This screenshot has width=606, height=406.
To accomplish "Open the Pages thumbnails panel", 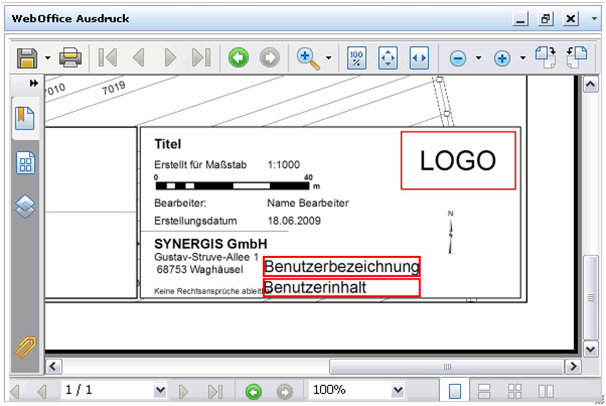I will 25,163.
